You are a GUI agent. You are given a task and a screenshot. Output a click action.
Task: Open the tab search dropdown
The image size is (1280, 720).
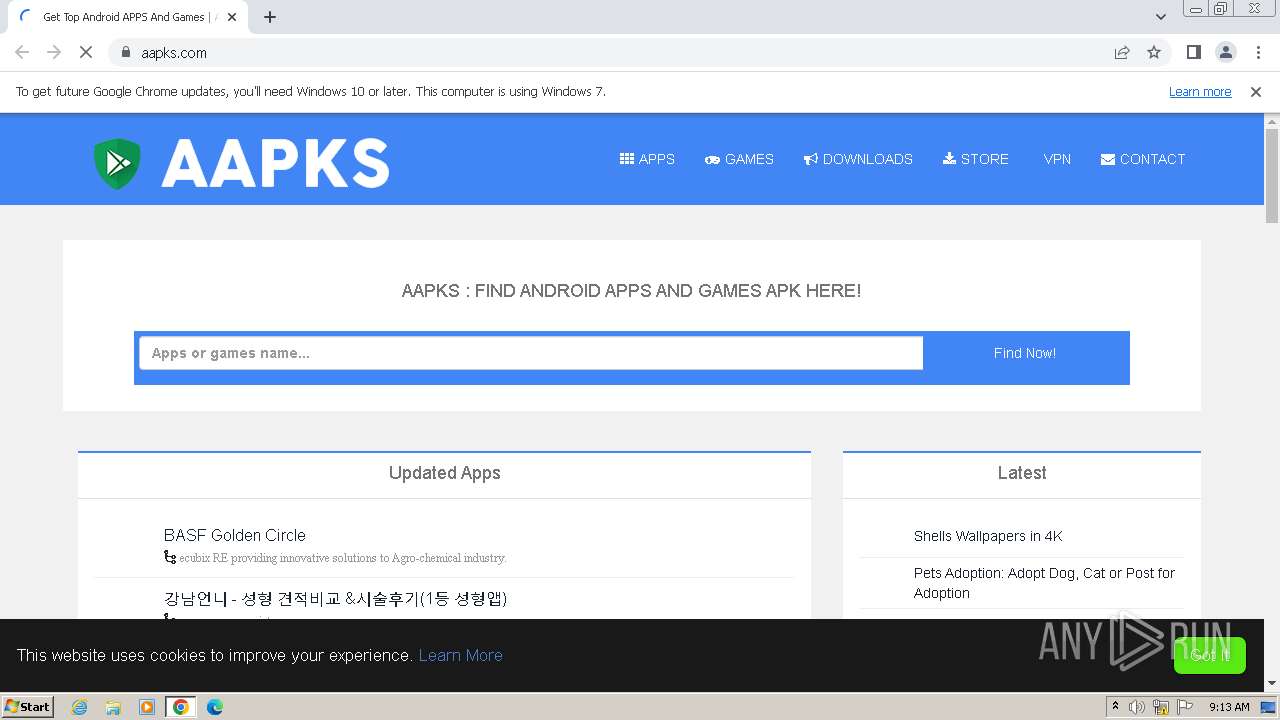click(x=1161, y=17)
